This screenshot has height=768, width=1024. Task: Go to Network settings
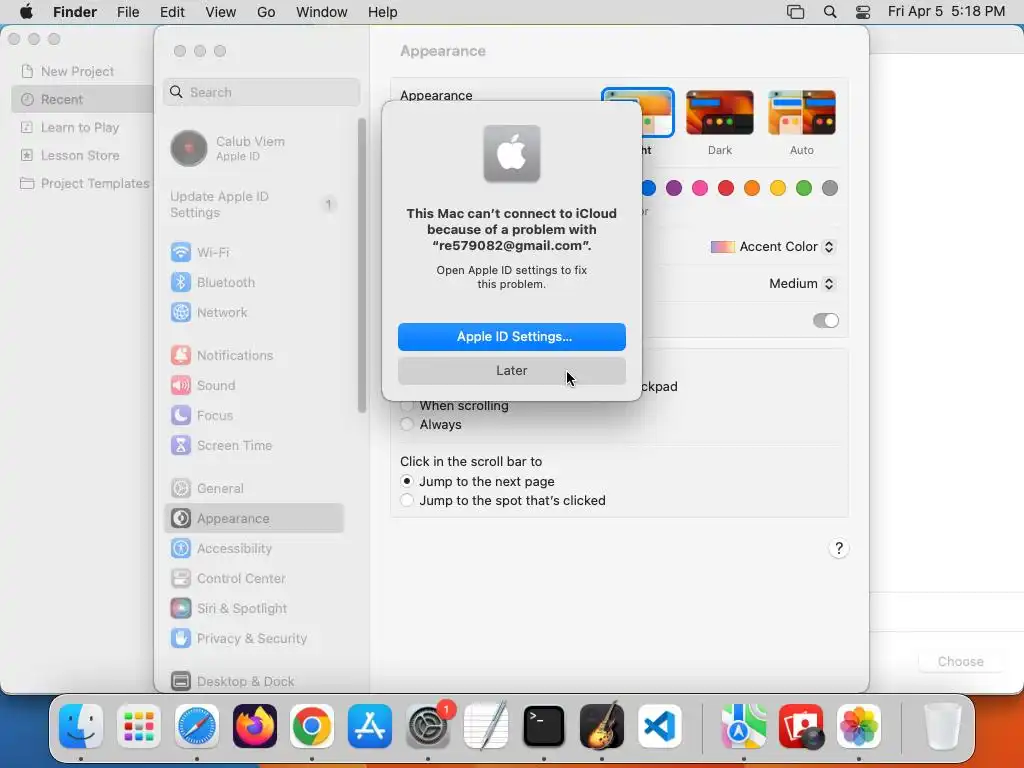click(254, 312)
